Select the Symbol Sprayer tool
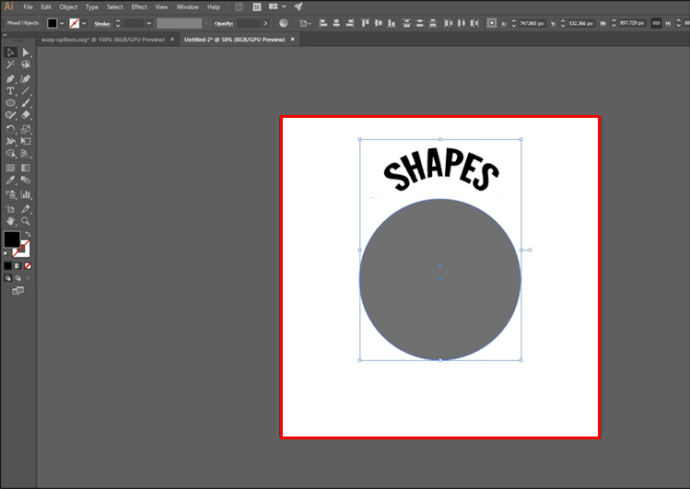 coord(10,194)
